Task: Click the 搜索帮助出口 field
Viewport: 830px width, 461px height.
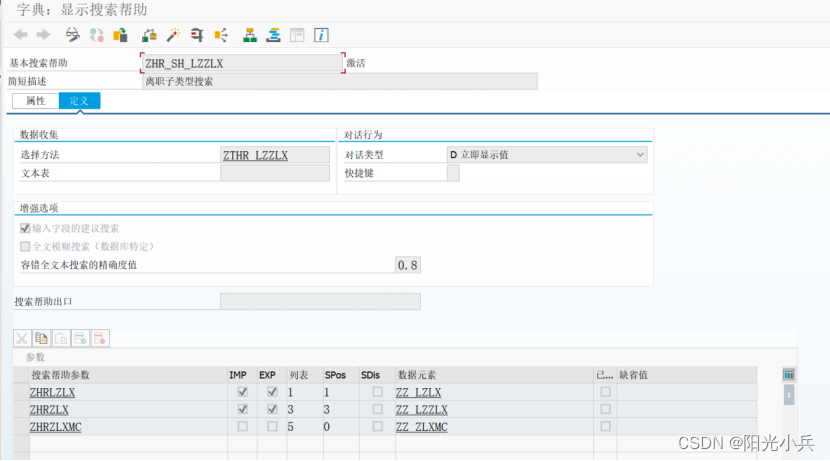Action: (x=320, y=301)
